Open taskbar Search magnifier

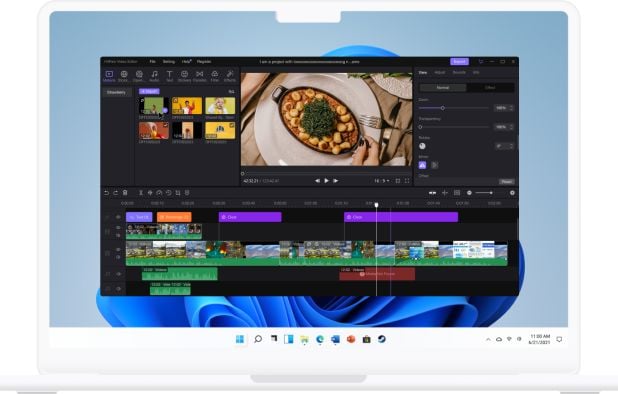click(258, 339)
